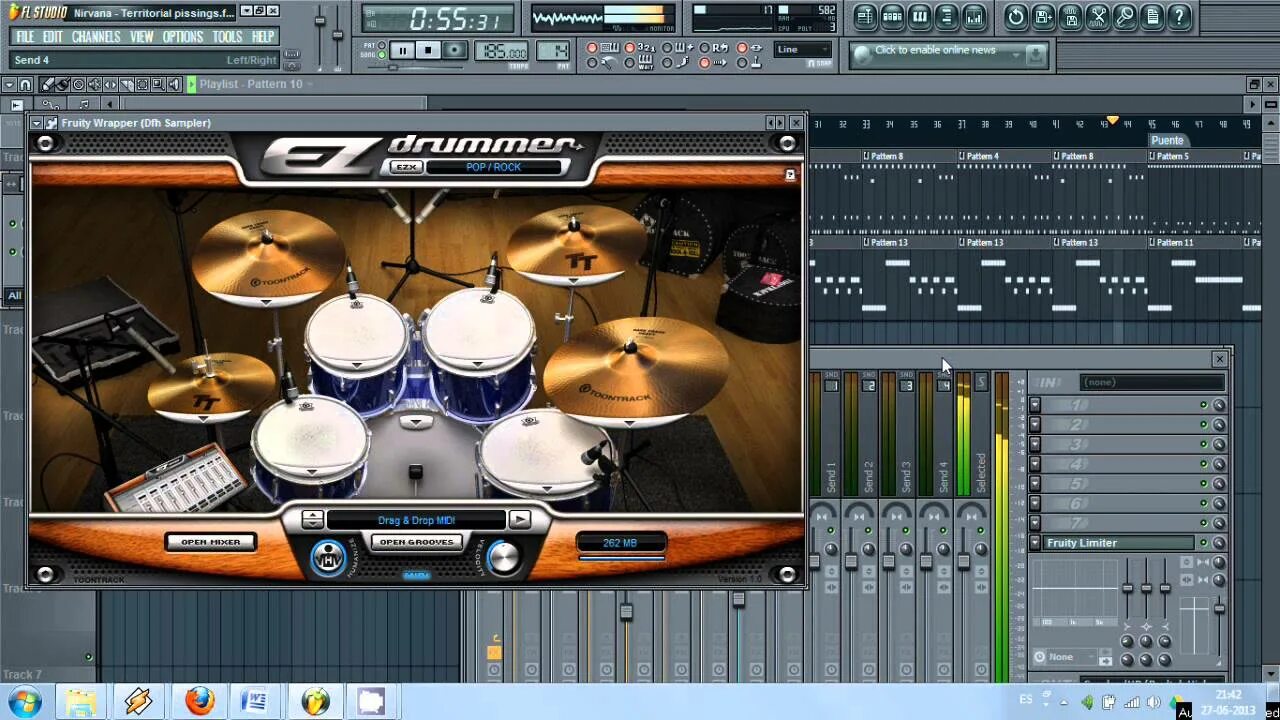The height and width of the screenshot is (720, 1280).
Task: Select the speaker playback tool in playlist
Action: click(174, 85)
